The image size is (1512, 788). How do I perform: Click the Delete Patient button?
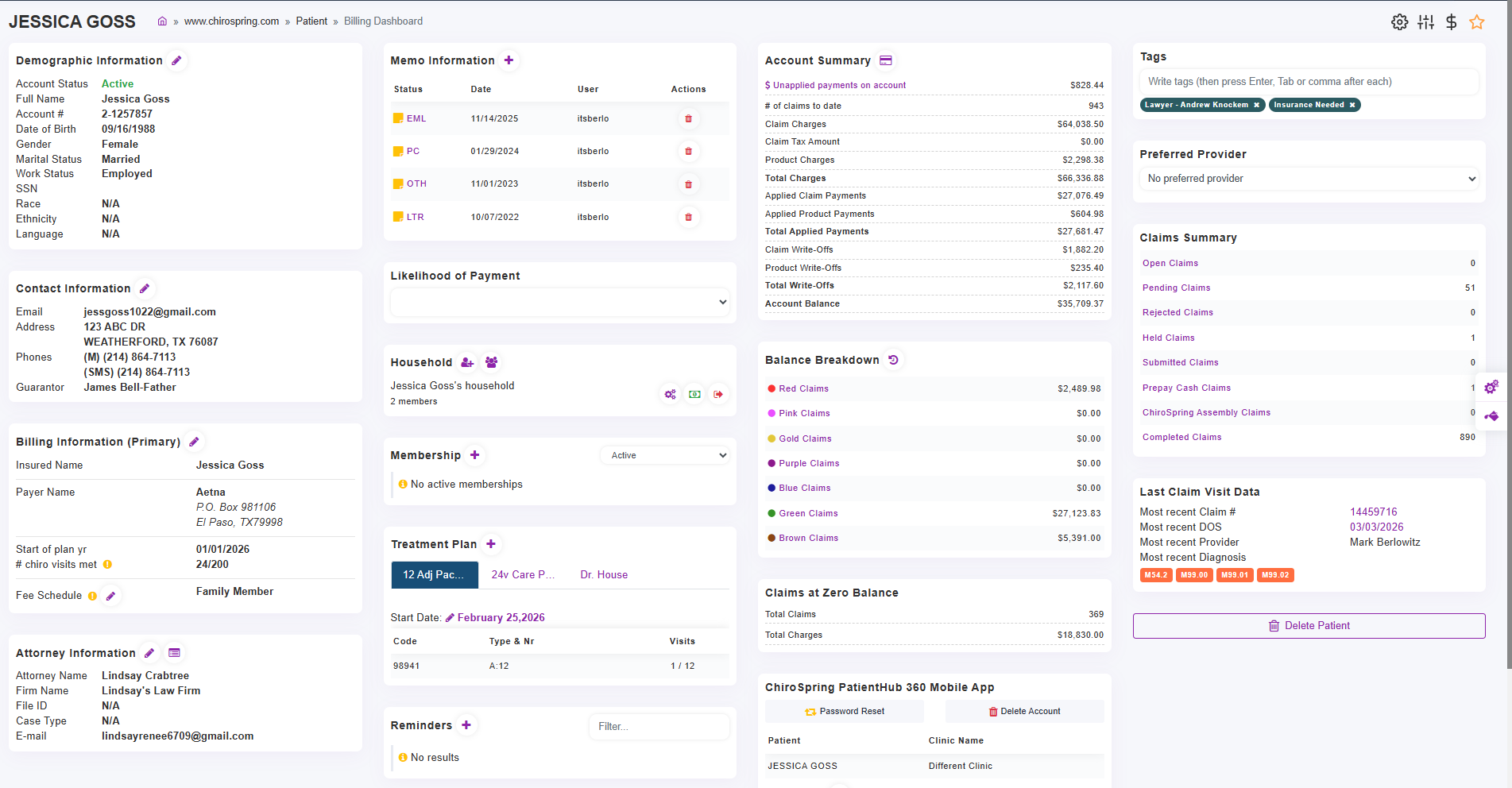click(1309, 625)
